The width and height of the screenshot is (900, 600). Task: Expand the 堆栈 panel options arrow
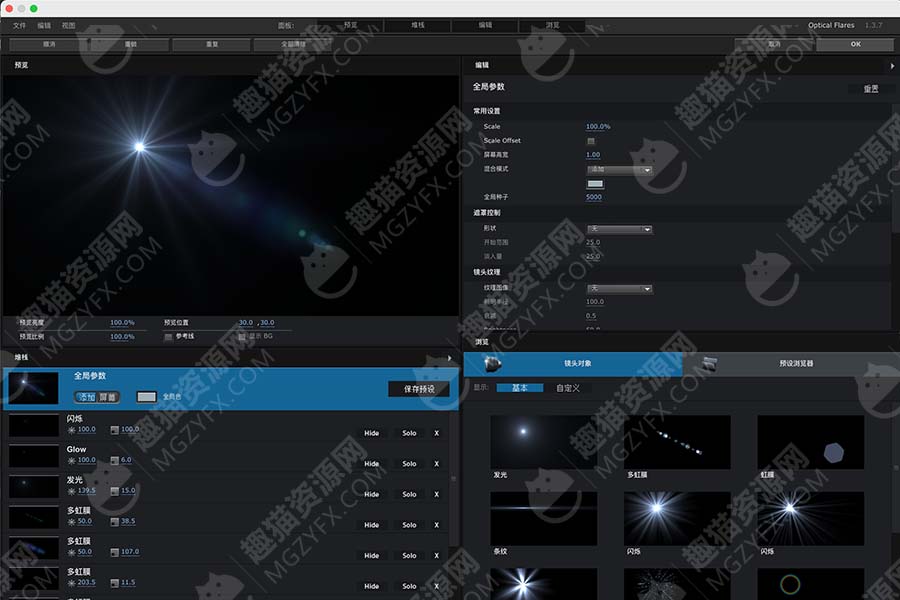click(449, 358)
